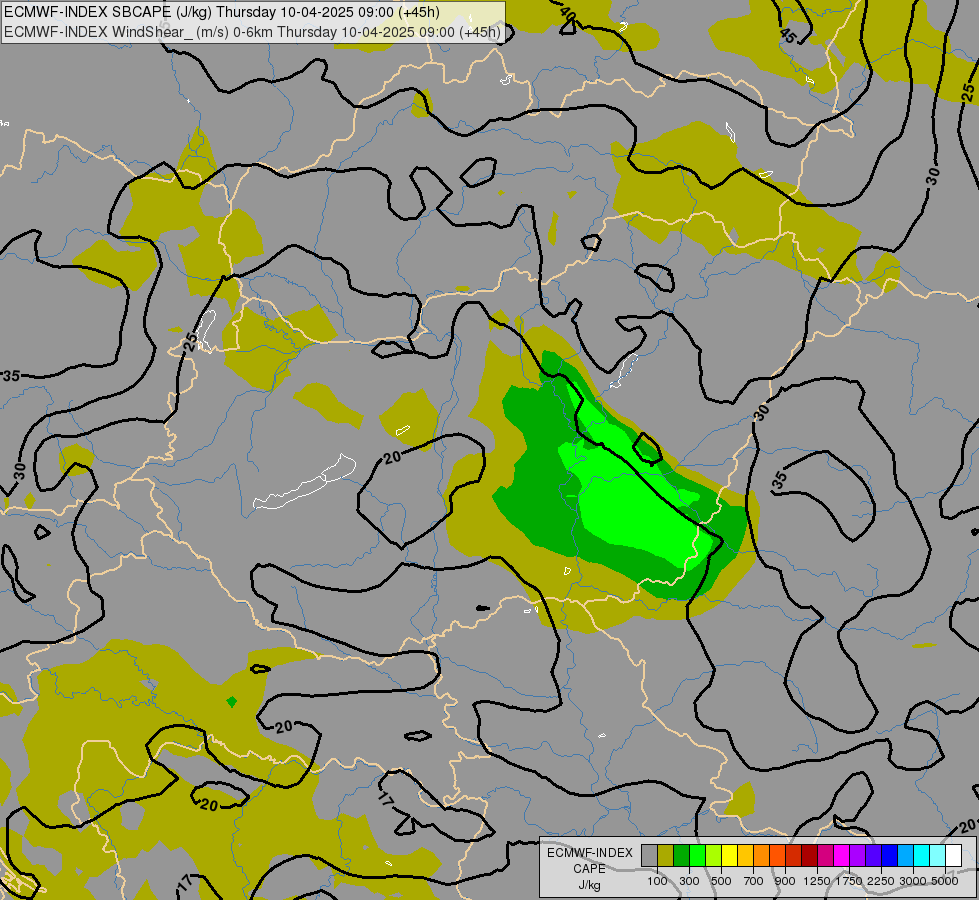Click the SBCAPE title line
The image size is (979, 900).
click(x=222, y=12)
